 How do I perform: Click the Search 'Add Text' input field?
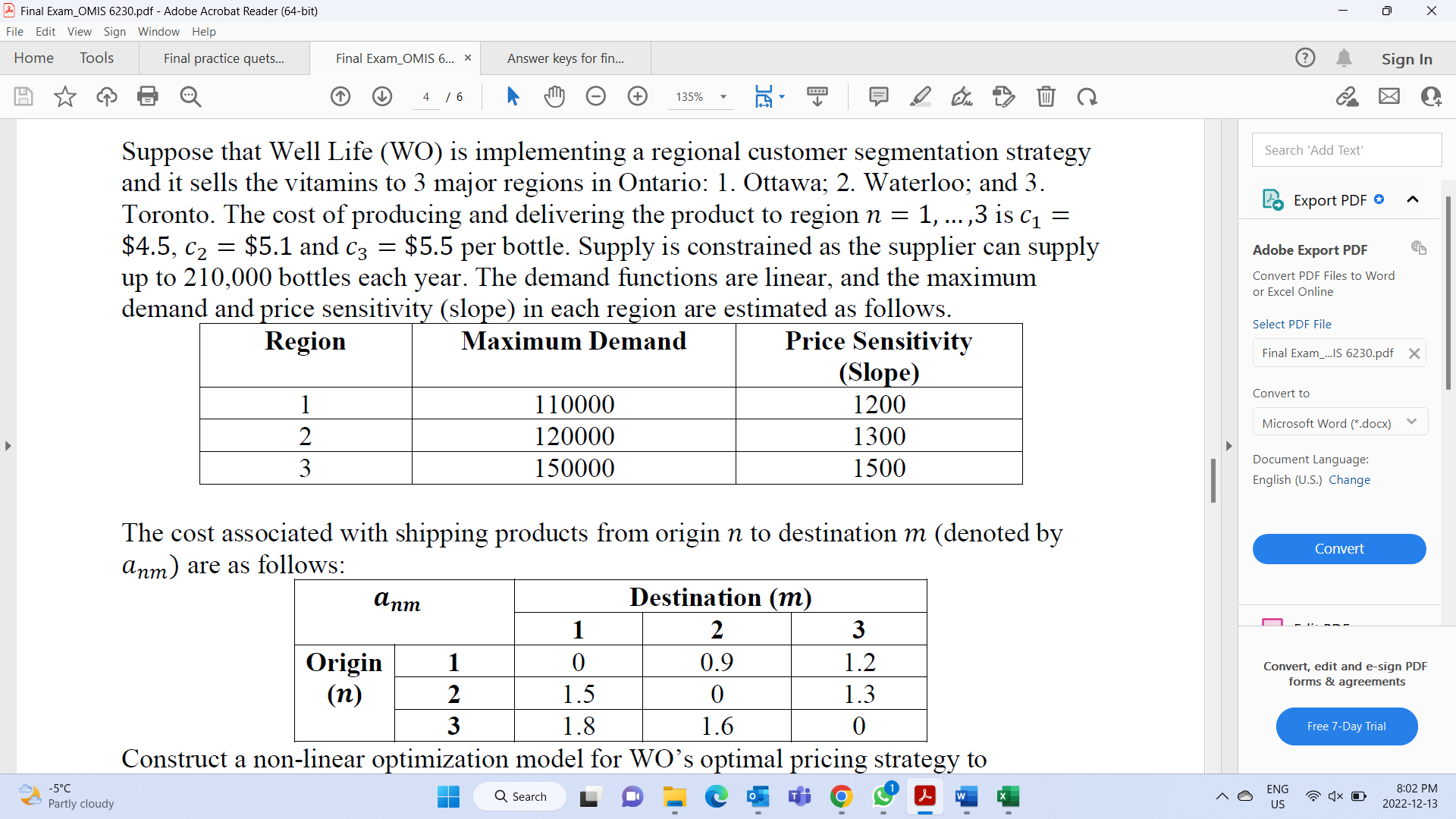[x=1347, y=149]
